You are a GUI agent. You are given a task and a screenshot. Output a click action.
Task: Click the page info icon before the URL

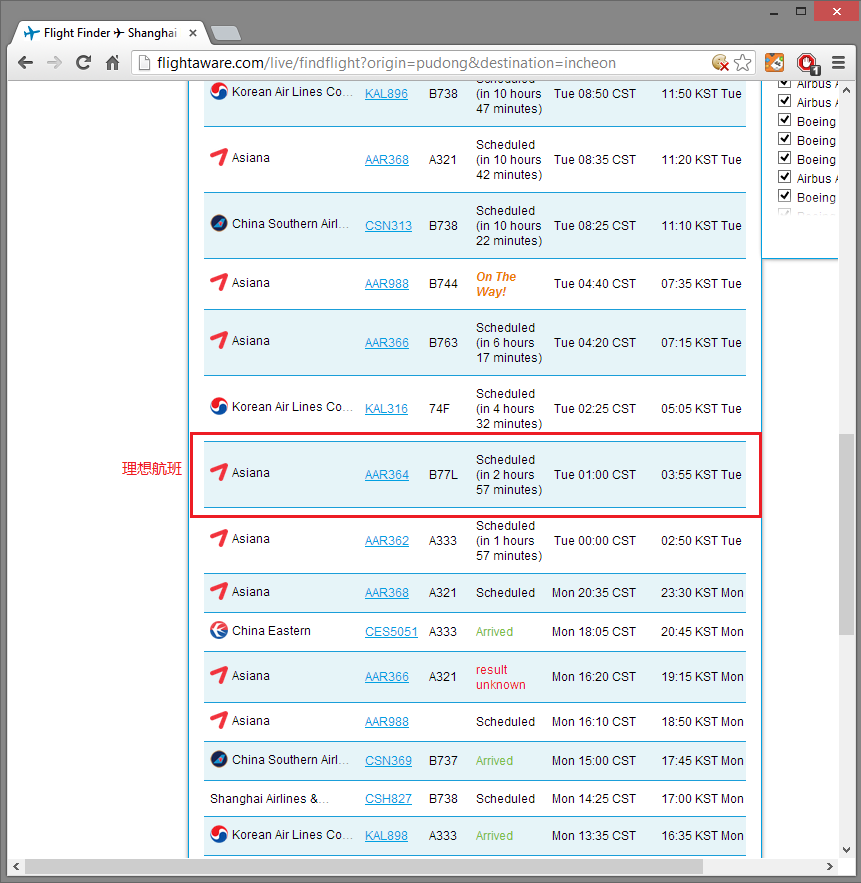click(x=145, y=63)
